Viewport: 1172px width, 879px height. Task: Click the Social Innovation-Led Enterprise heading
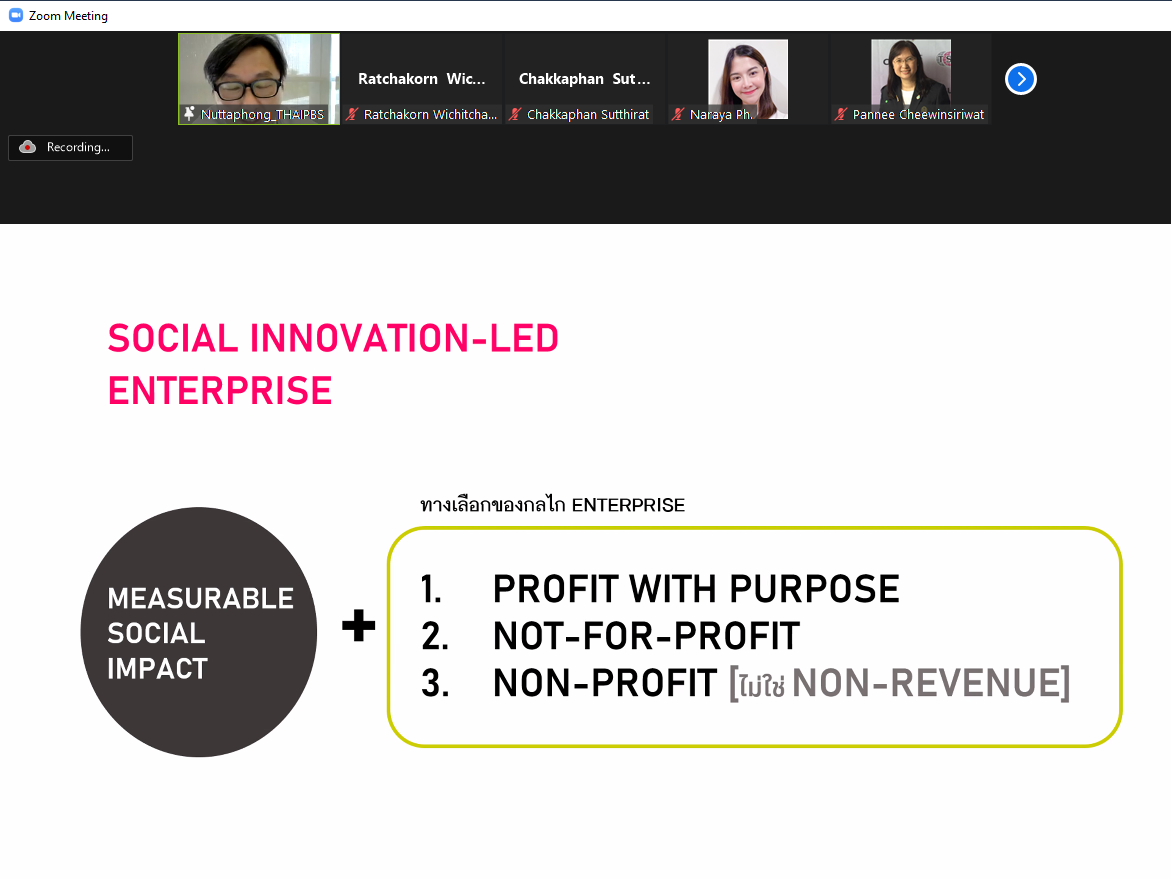[333, 364]
